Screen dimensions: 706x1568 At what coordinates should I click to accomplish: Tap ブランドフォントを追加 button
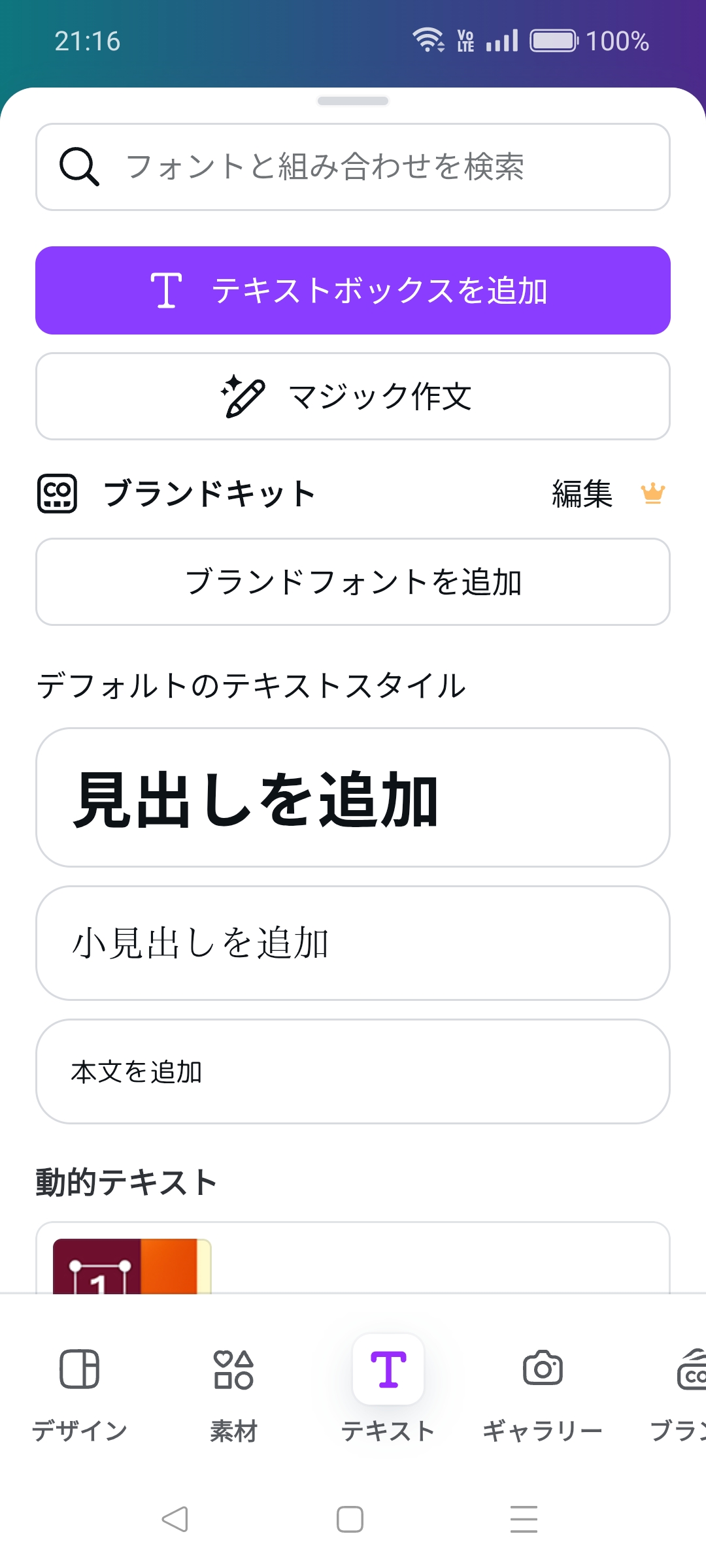pos(353,582)
